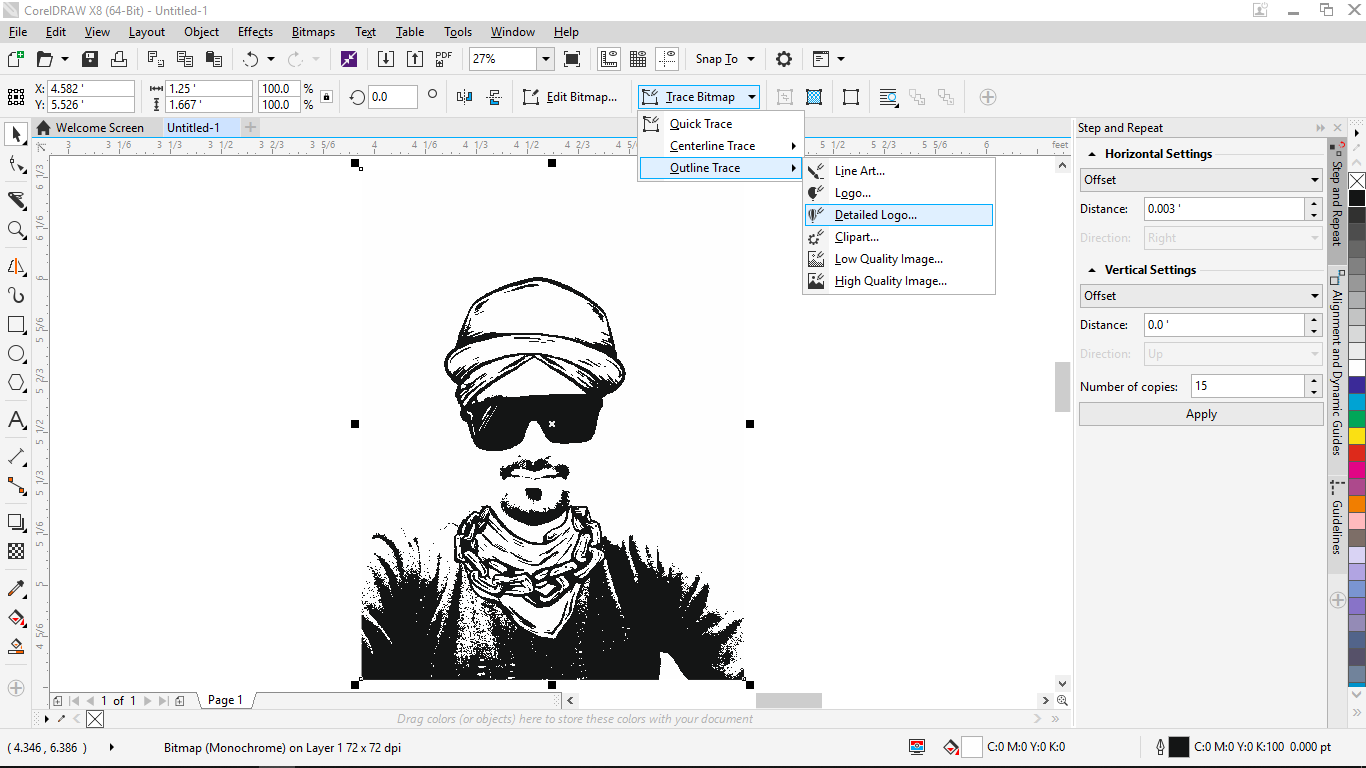Toggle the lock ratio padlock
Viewport: 1366px width, 768px height.
pyautogui.click(x=326, y=97)
